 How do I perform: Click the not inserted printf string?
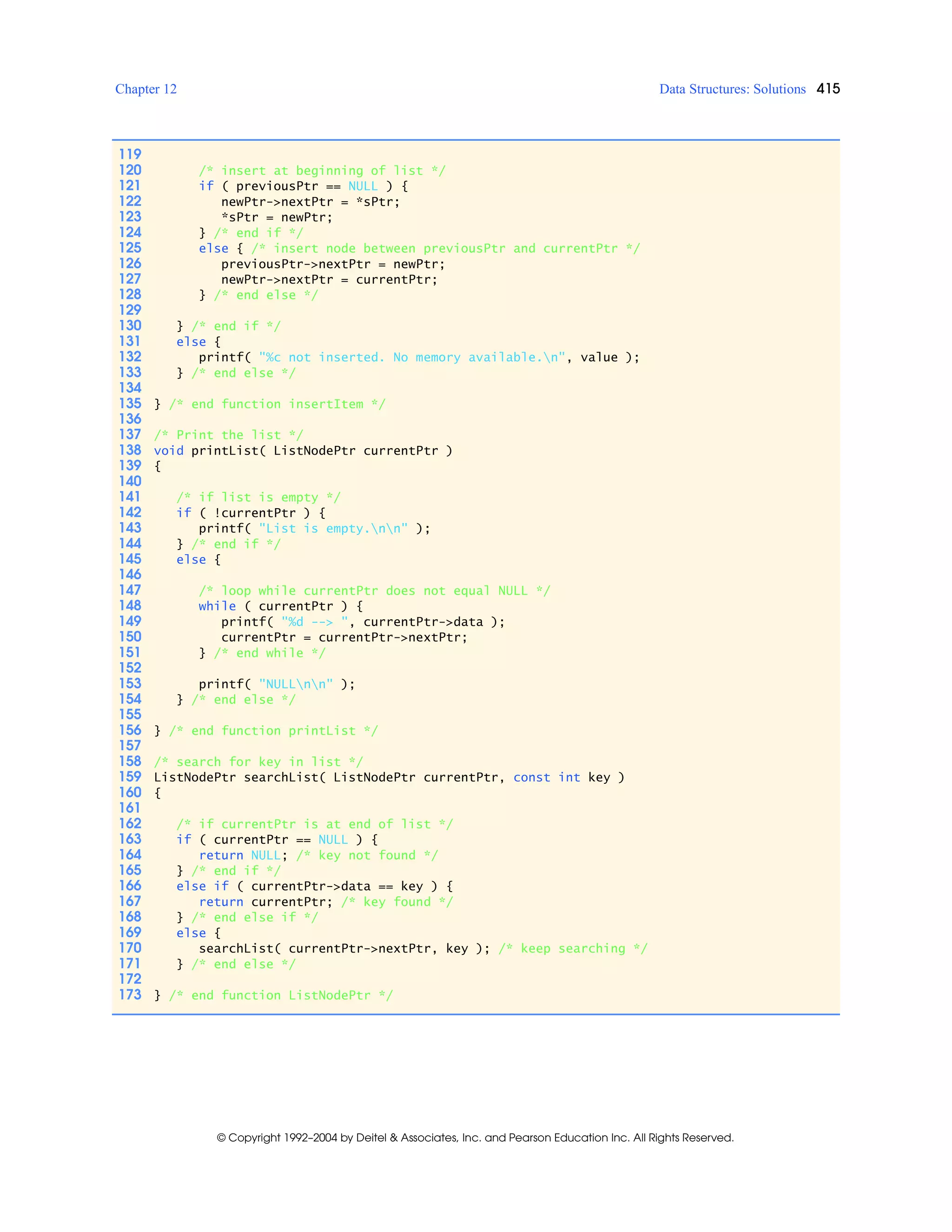click(x=412, y=358)
